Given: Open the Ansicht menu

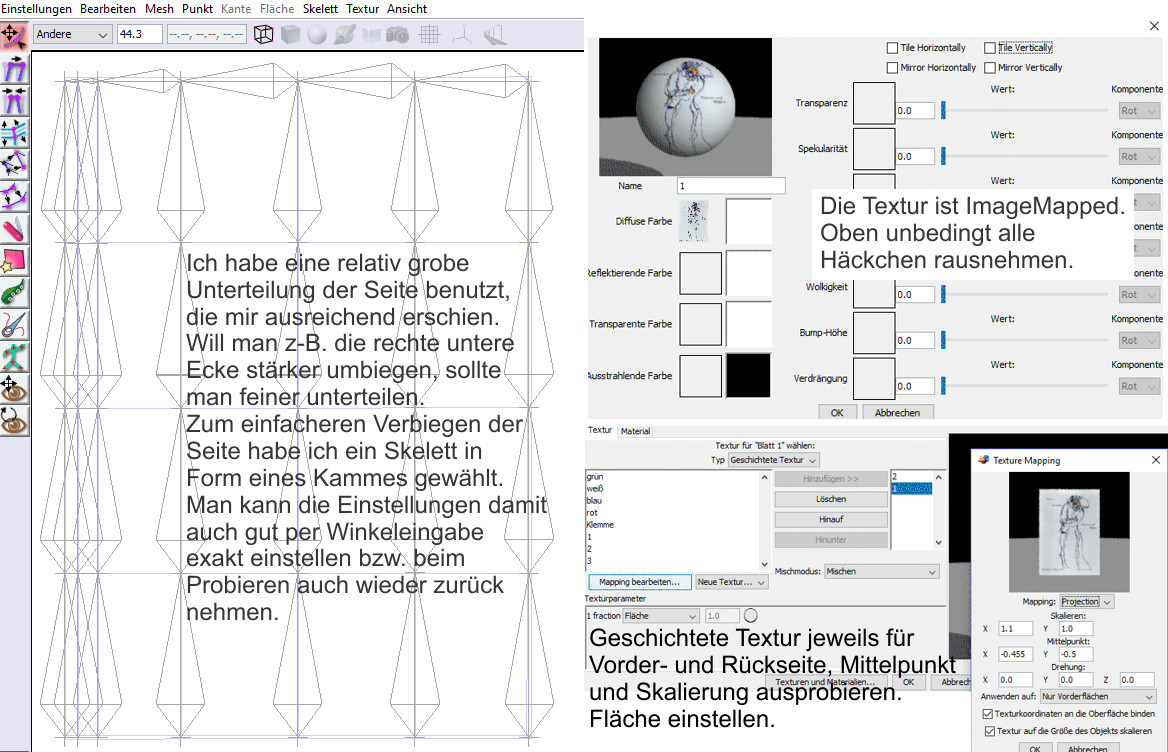Looking at the screenshot, I should [407, 9].
